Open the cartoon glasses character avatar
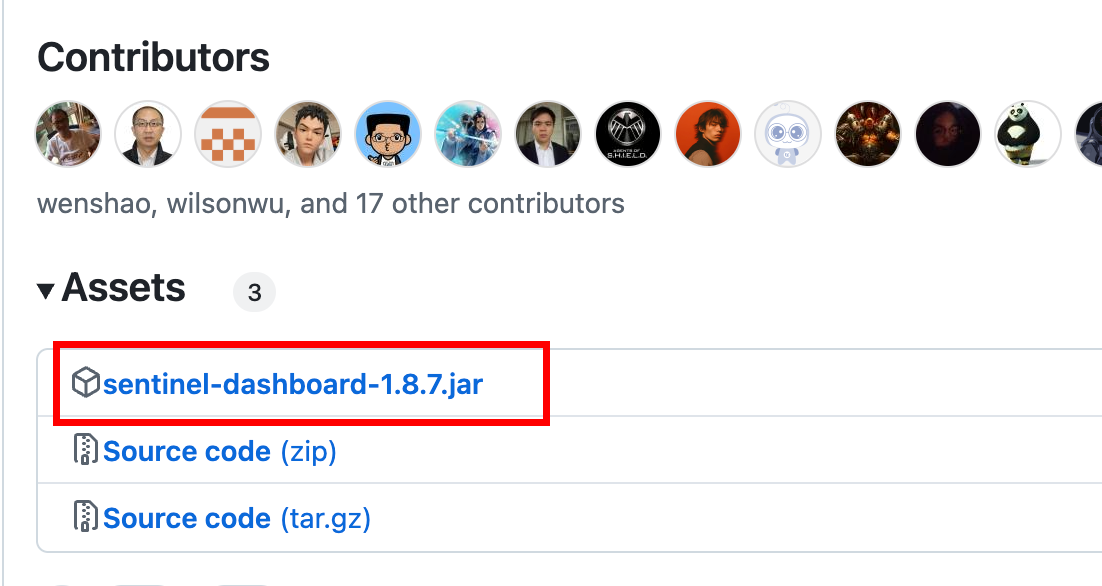 pyautogui.click(x=388, y=134)
